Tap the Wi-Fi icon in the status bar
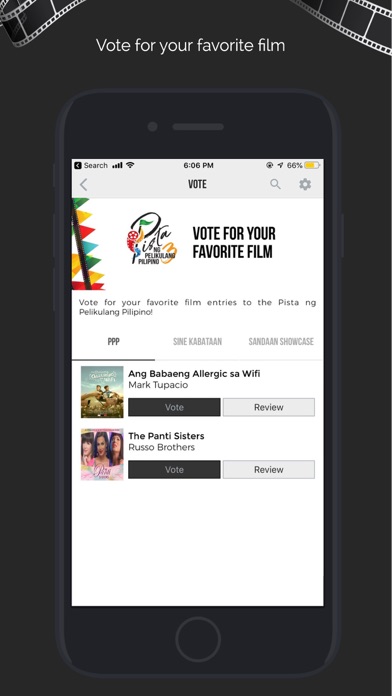 click(130, 165)
